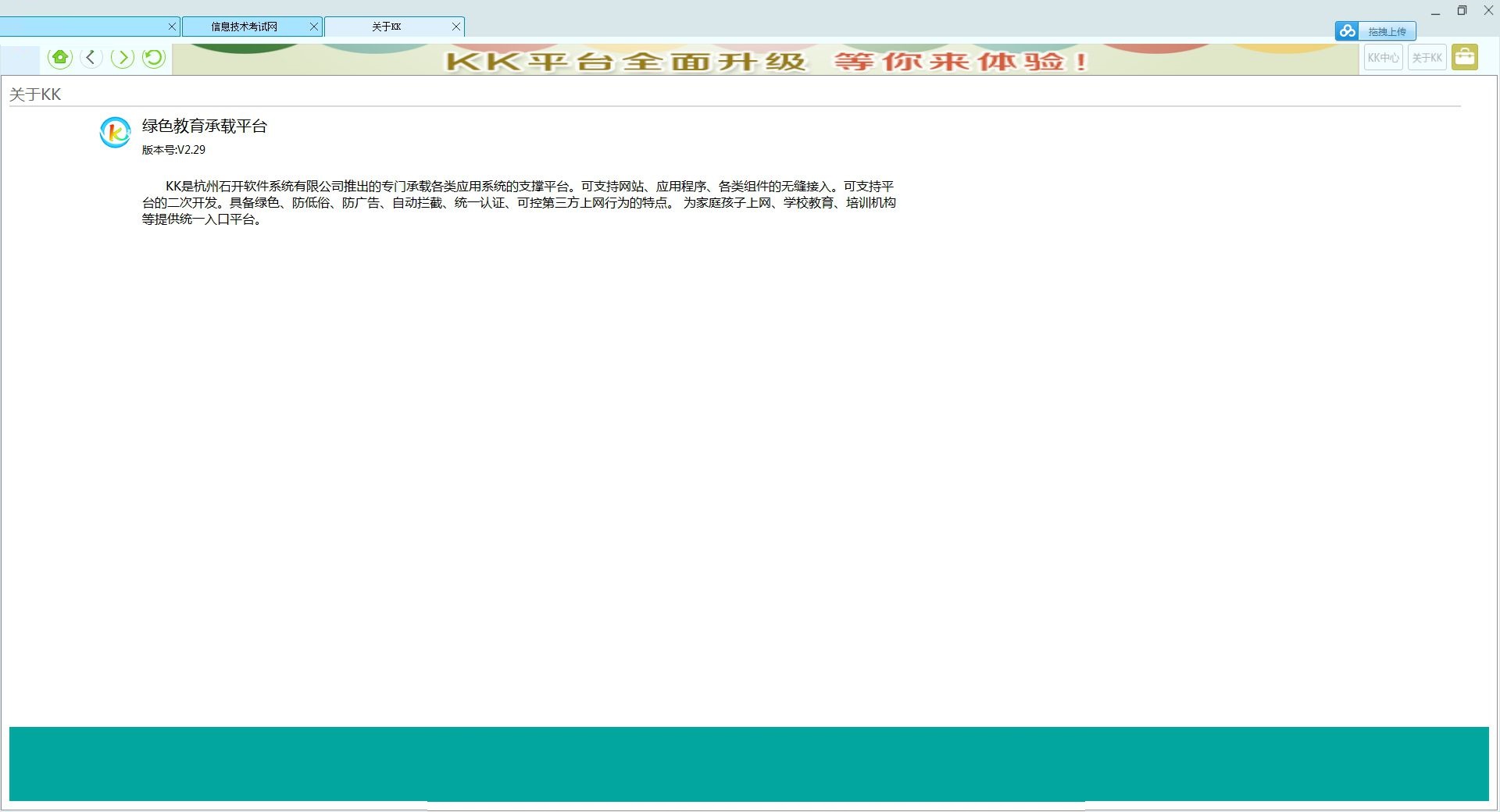Close the 信息技术考试网 tab
Viewport: 1500px width, 812px height.
[x=314, y=27]
